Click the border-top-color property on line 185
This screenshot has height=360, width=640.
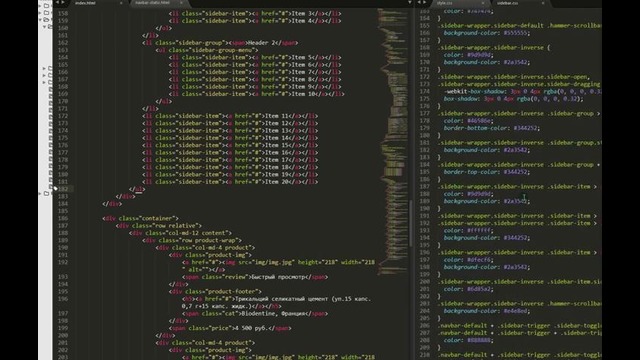click(x=471, y=172)
